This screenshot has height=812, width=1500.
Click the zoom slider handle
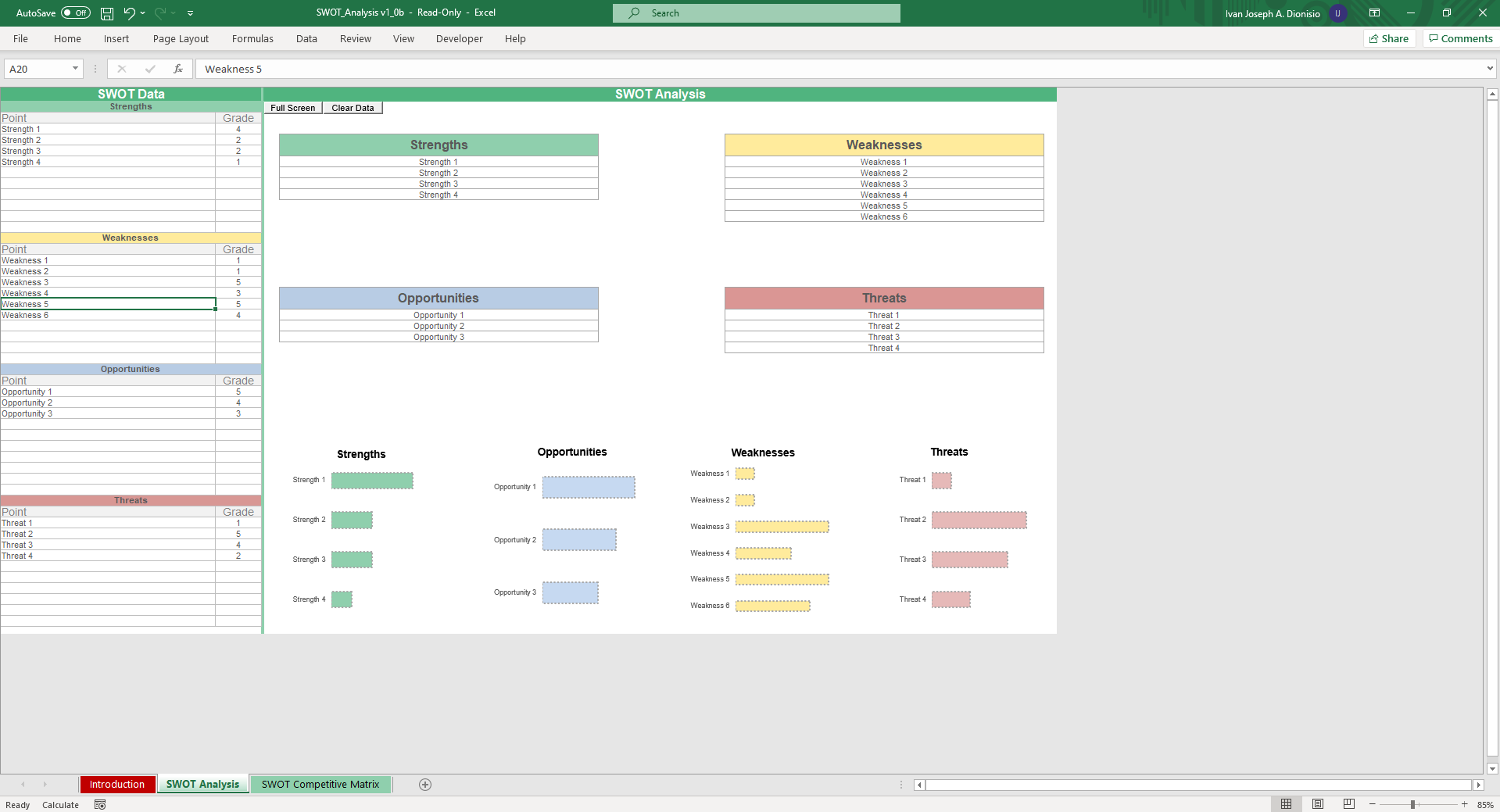[x=1413, y=805]
